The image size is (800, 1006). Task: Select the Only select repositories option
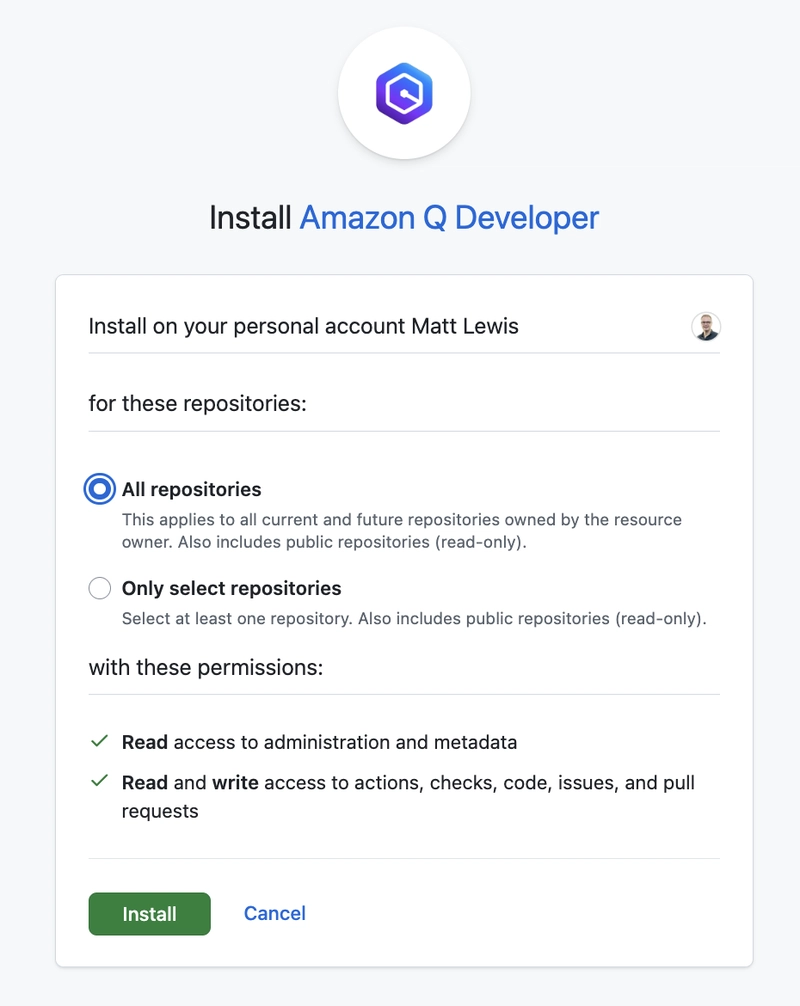click(x=99, y=588)
